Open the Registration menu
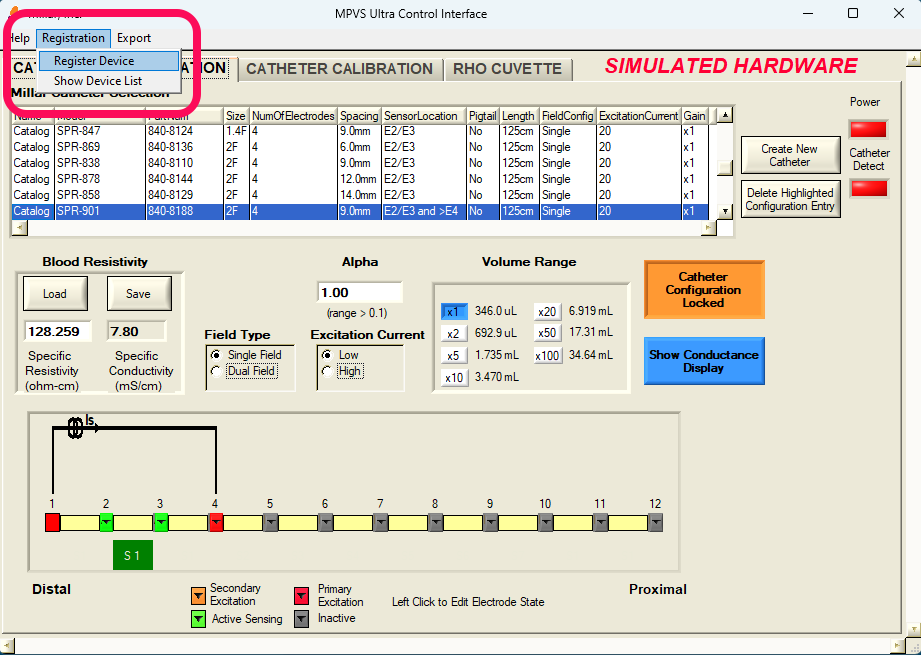 [73, 38]
